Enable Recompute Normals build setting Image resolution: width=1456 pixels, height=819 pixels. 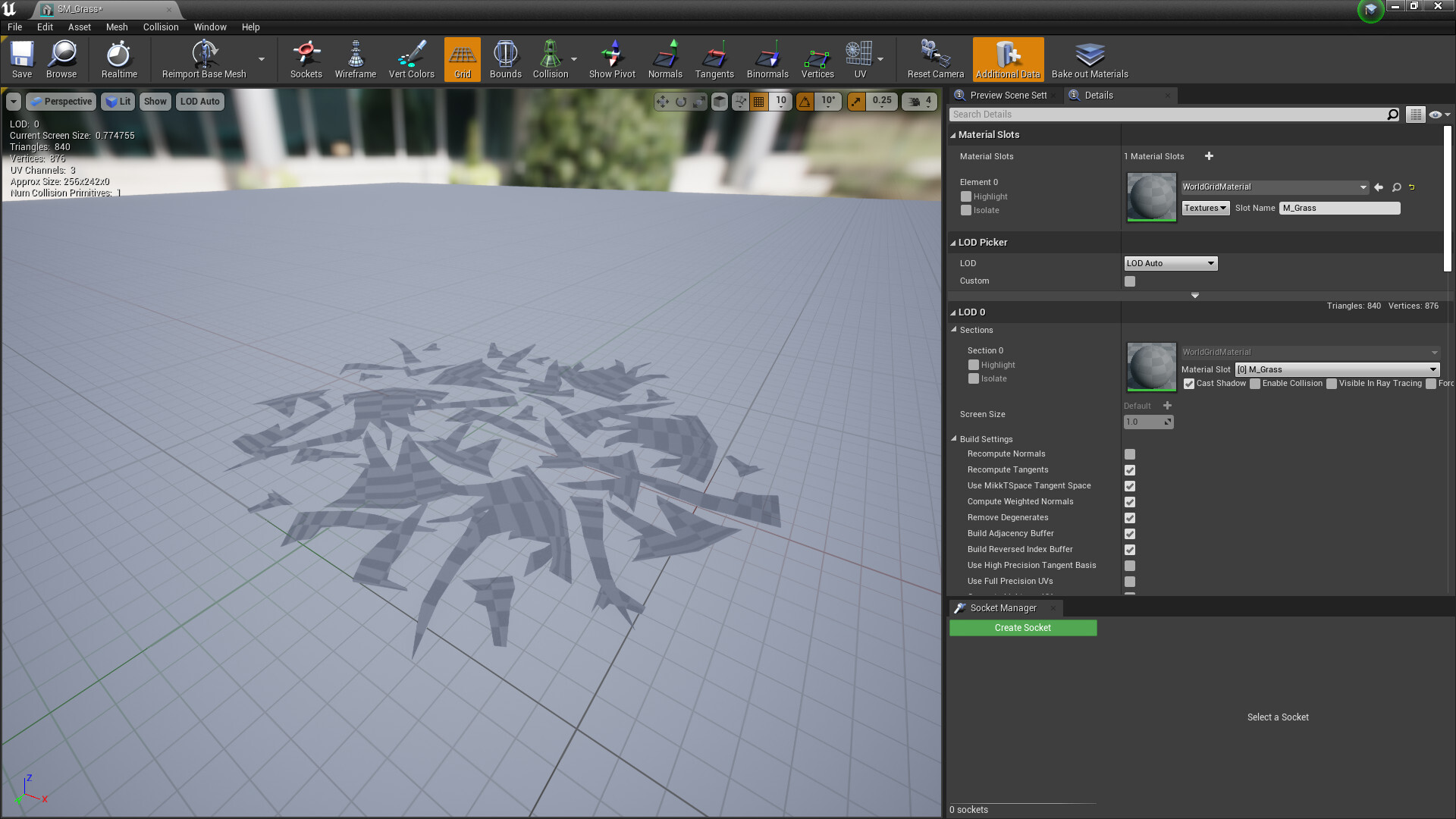[1130, 453]
